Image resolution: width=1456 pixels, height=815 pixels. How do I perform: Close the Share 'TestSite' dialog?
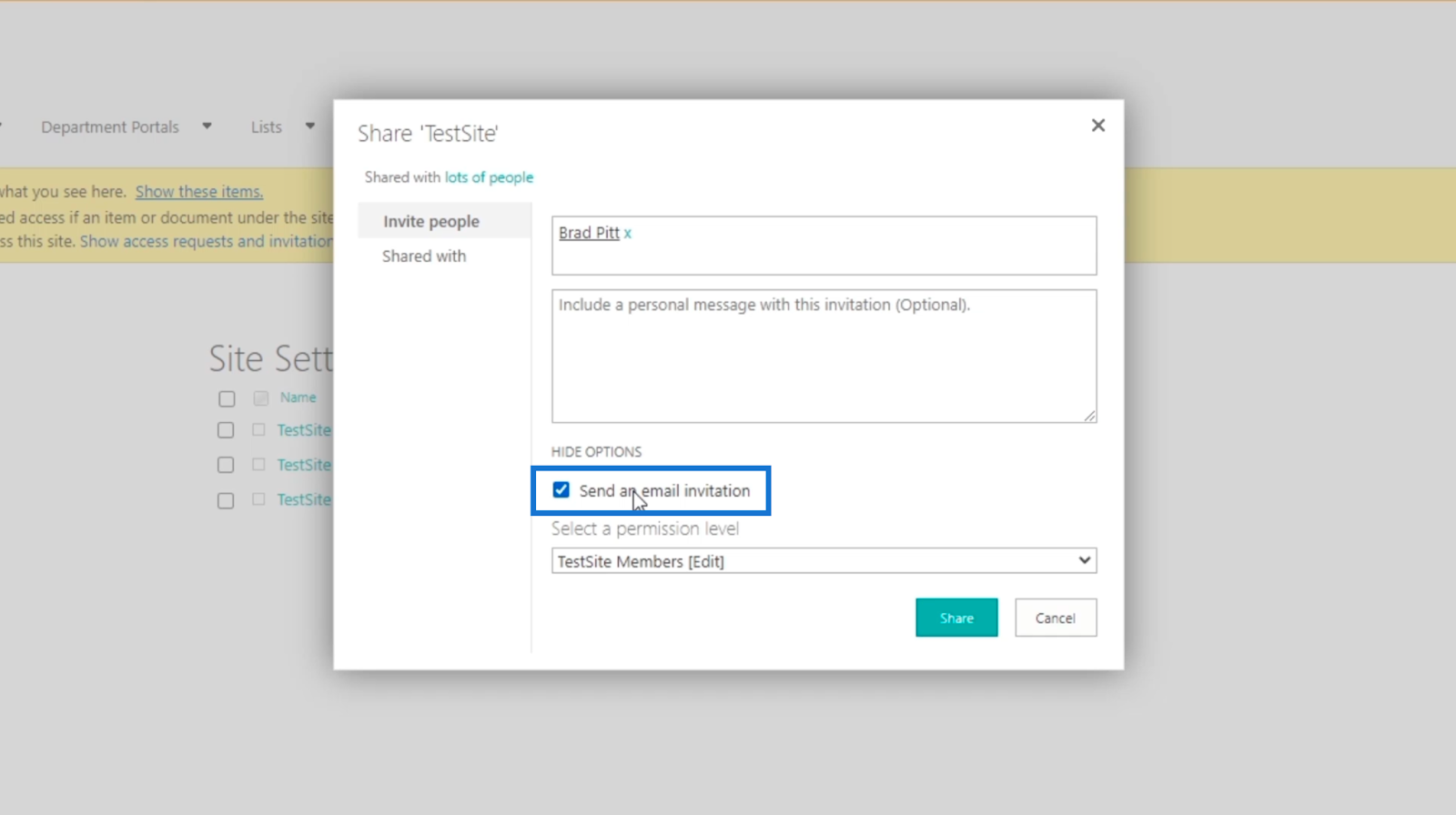[x=1098, y=126]
